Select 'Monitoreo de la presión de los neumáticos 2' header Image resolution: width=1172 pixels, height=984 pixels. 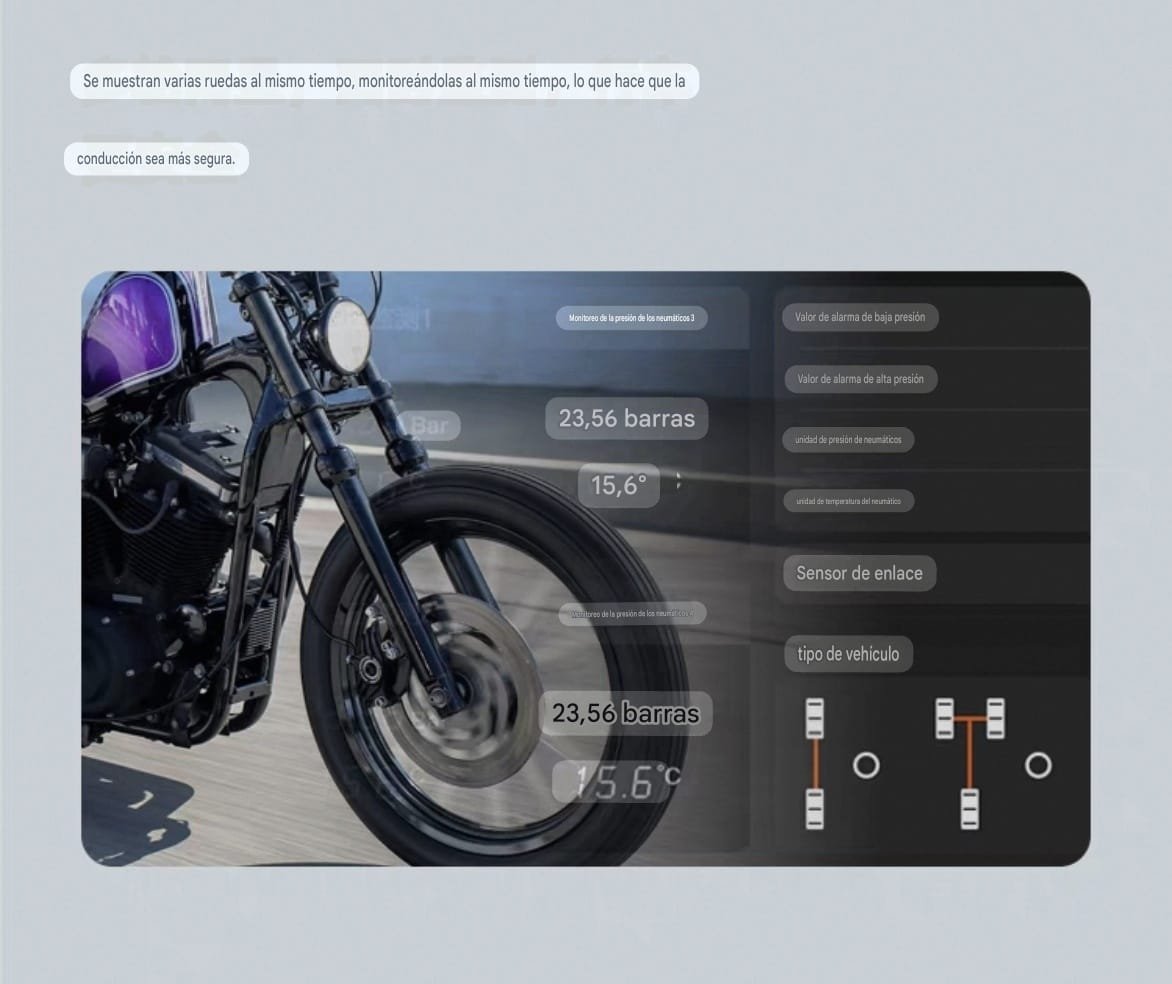point(631,613)
